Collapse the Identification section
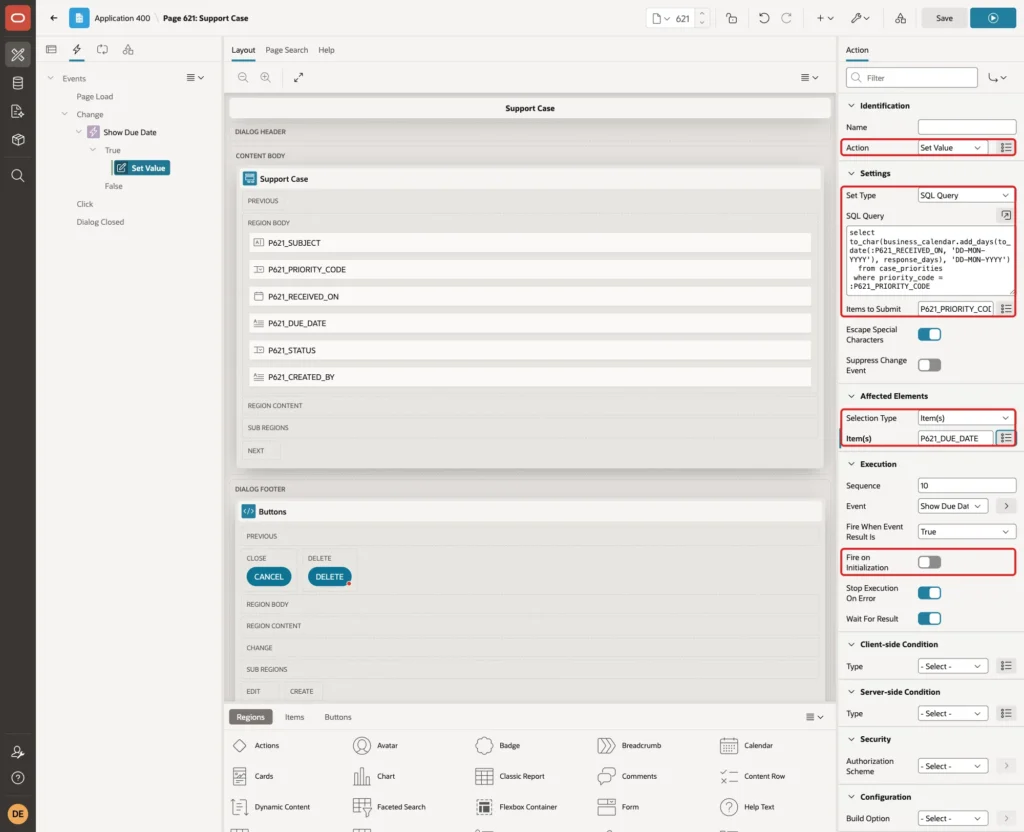 pyautogui.click(x=851, y=106)
